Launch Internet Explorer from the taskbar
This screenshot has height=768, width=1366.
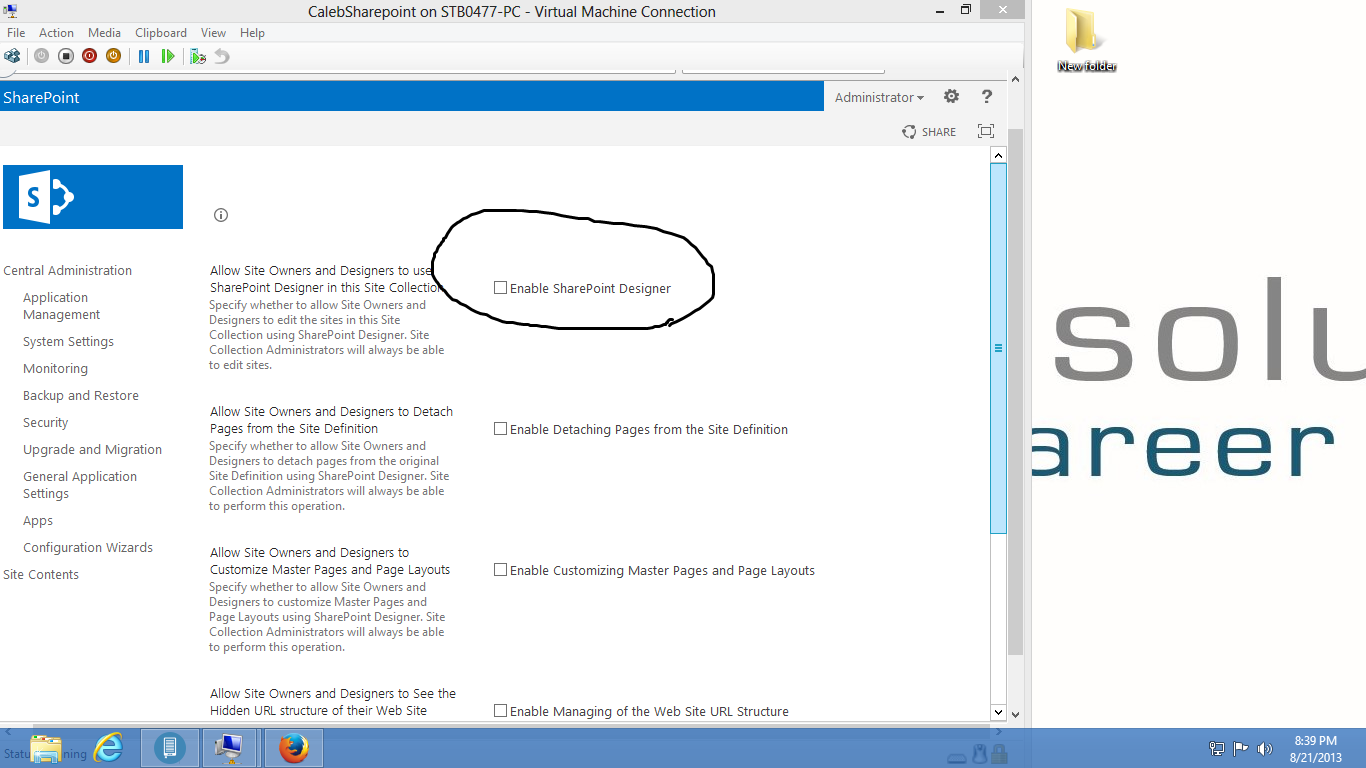pyautogui.click(x=108, y=747)
